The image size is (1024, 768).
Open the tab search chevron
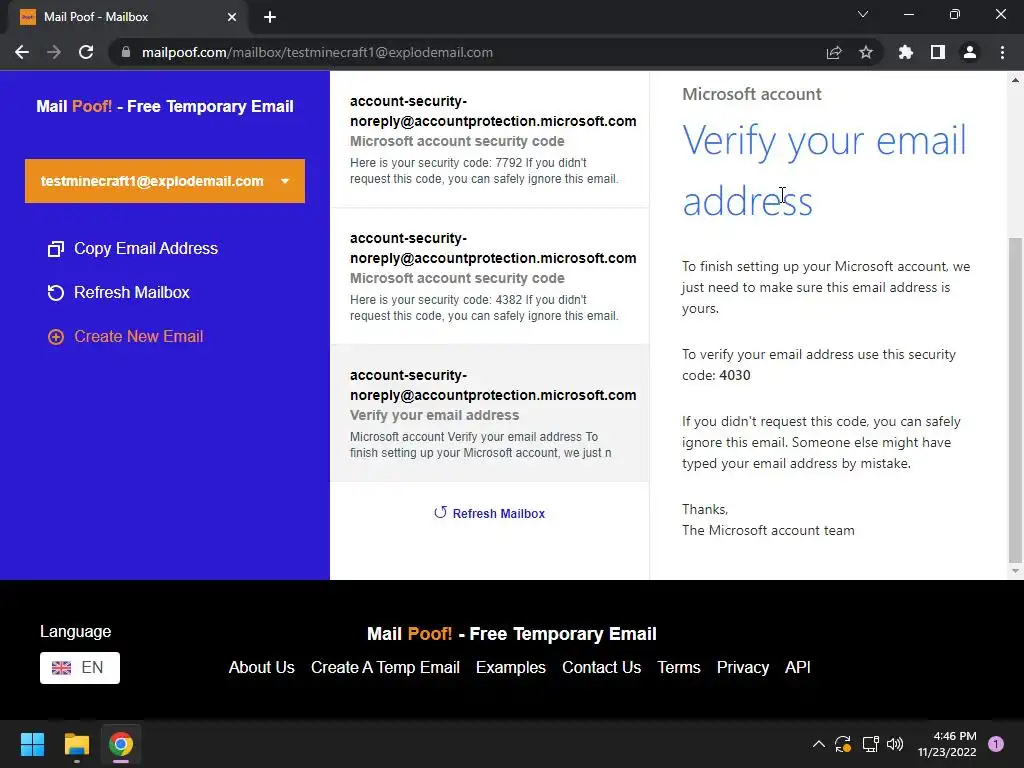coord(863,14)
